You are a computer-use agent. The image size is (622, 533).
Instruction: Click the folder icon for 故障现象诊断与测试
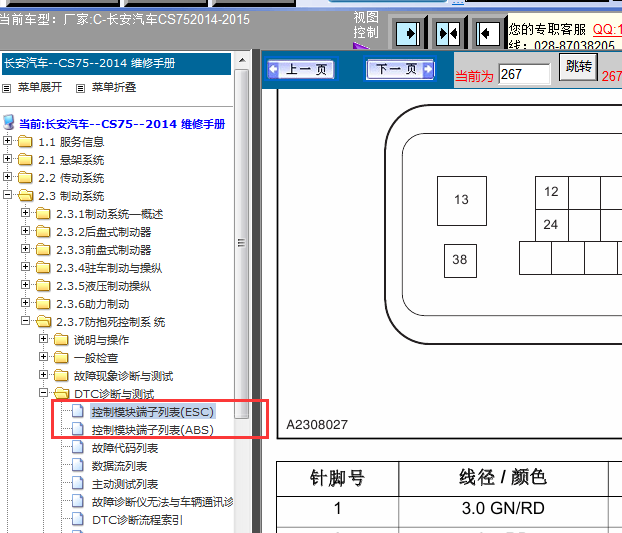point(61,376)
